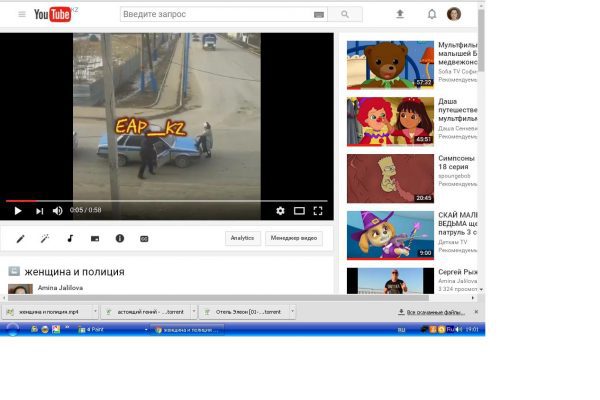Open Менеджер видео button
This screenshot has width=600, height=400.
tap(294, 238)
